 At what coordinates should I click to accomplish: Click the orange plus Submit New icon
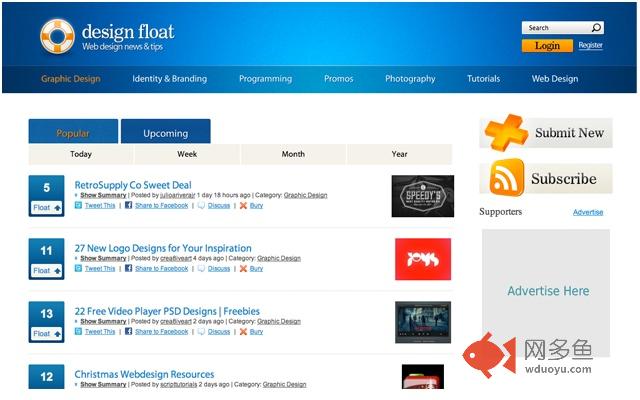(505, 133)
